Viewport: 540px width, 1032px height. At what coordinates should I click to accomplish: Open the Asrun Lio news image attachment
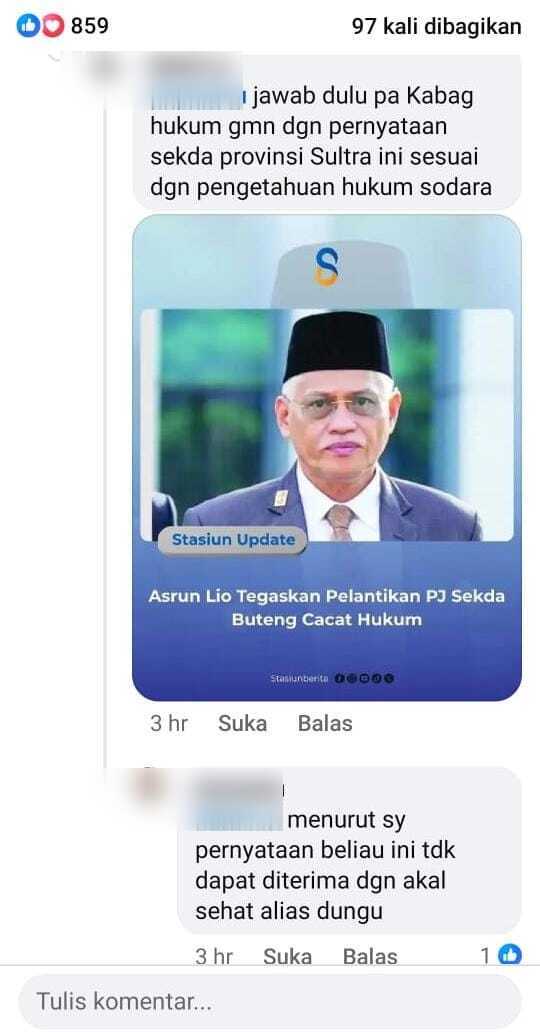327,457
